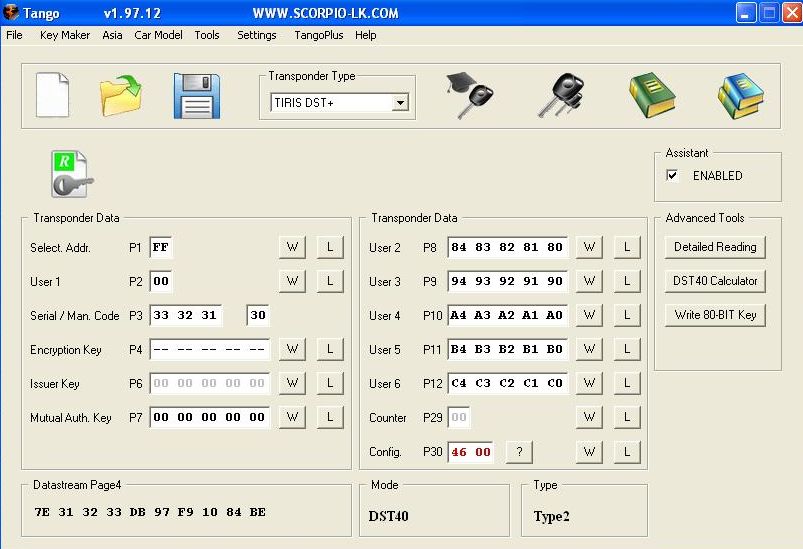Lock Encryption Key P4
This screenshot has width=803, height=549.
[330, 349]
